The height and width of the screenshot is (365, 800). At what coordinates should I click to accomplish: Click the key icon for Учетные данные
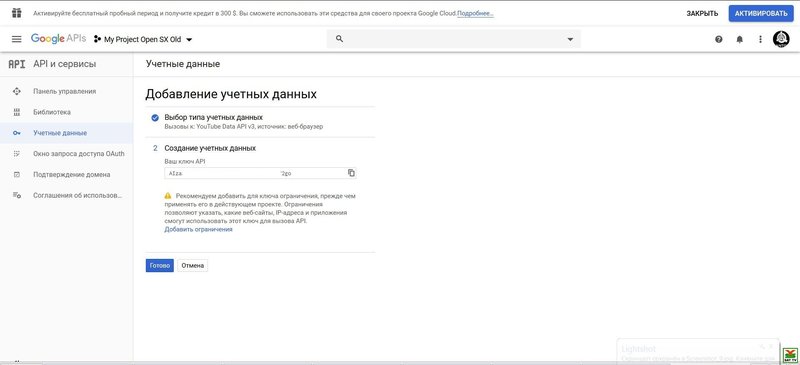point(17,133)
